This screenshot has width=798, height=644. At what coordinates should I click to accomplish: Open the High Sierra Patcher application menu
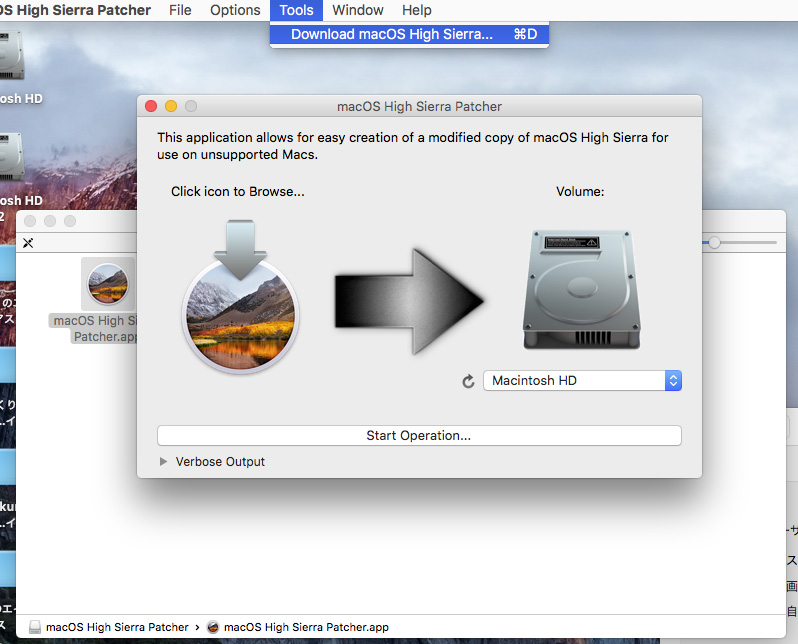coord(75,10)
